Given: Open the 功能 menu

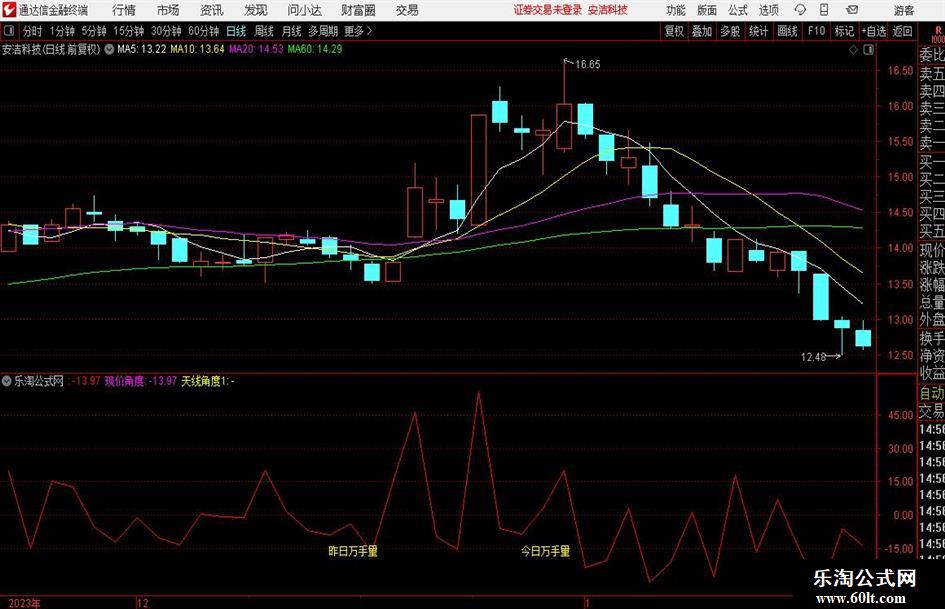Looking at the screenshot, I should [676, 10].
